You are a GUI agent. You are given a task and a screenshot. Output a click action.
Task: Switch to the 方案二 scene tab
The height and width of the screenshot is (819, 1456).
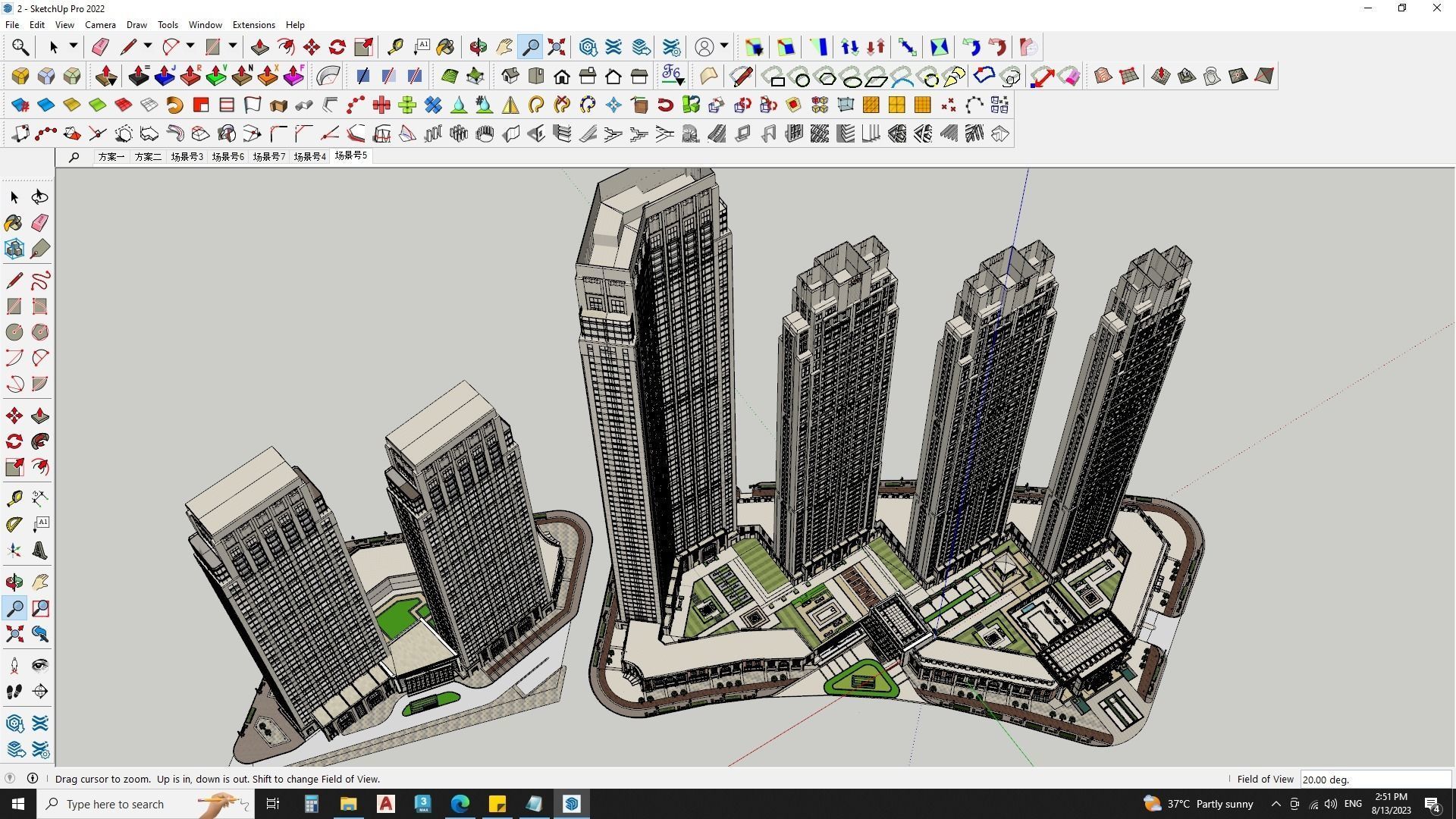pos(148,157)
